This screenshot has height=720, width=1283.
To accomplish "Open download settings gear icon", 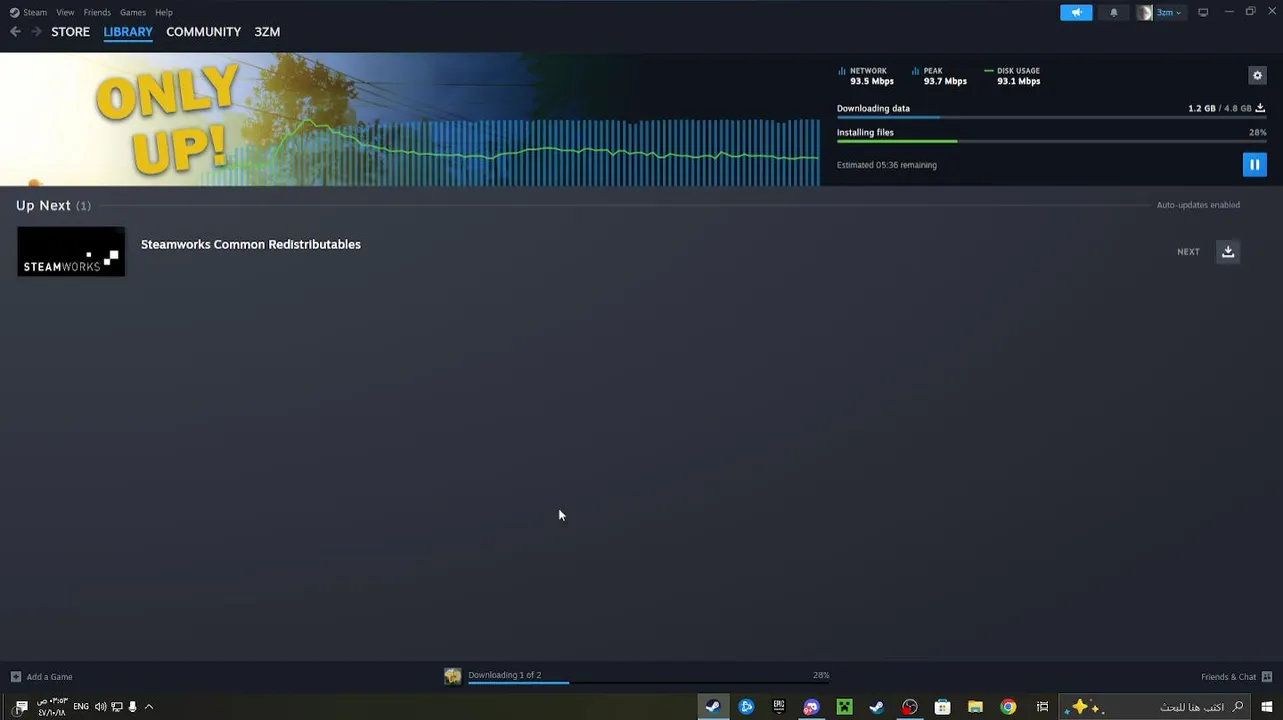I will pos(1257,76).
